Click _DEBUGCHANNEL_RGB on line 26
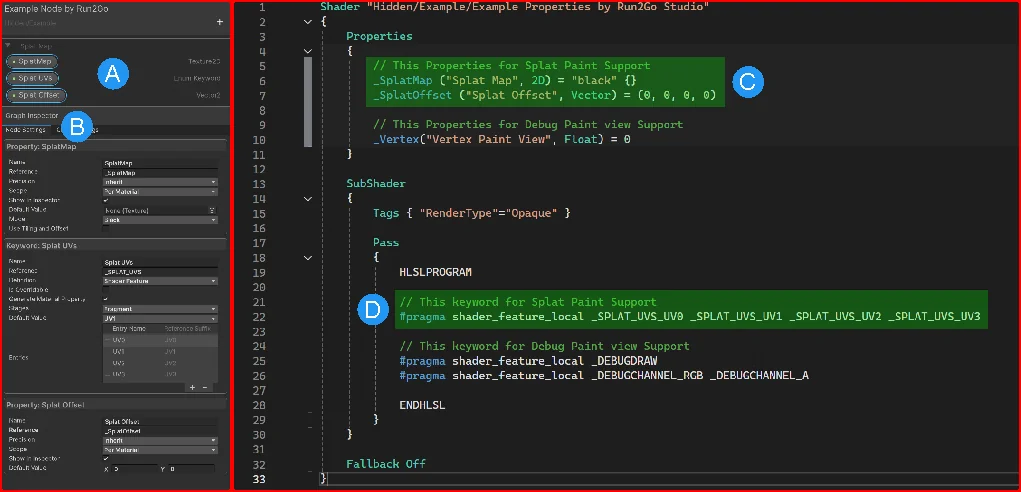The image size is (1021, 492). point(647,376)
